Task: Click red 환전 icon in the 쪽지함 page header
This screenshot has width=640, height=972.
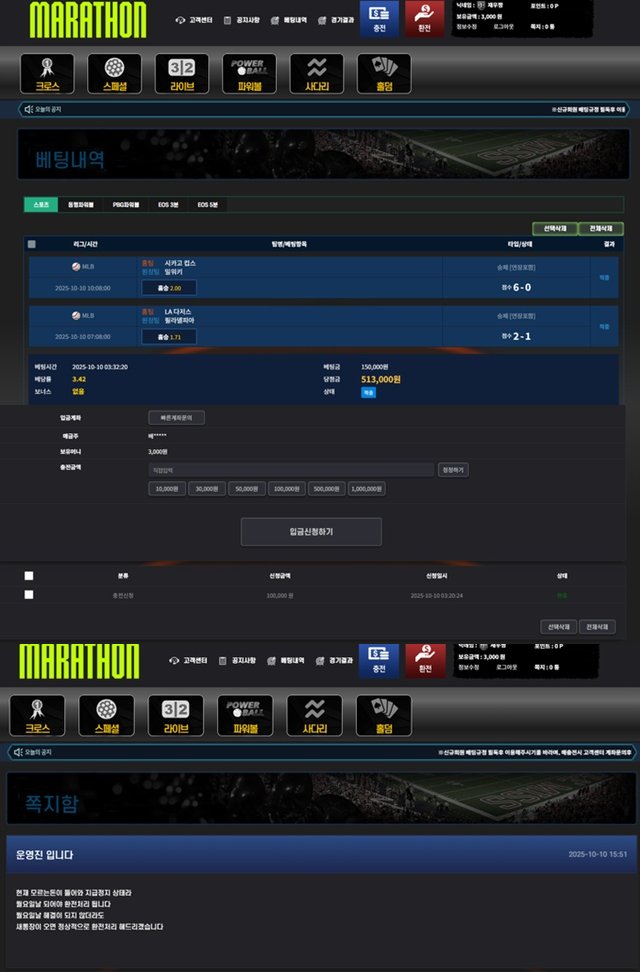Action: 425,661
